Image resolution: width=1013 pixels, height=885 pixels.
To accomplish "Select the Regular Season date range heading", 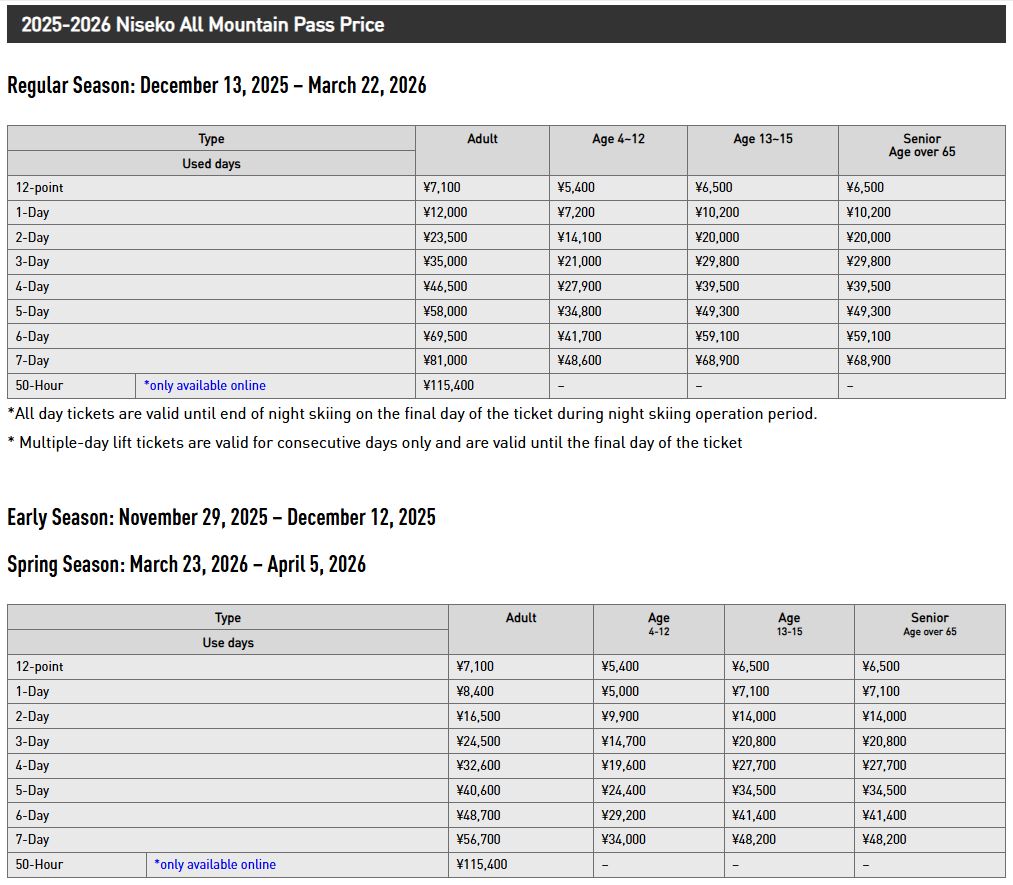I will pyautogui.click(x=217, y=85).
